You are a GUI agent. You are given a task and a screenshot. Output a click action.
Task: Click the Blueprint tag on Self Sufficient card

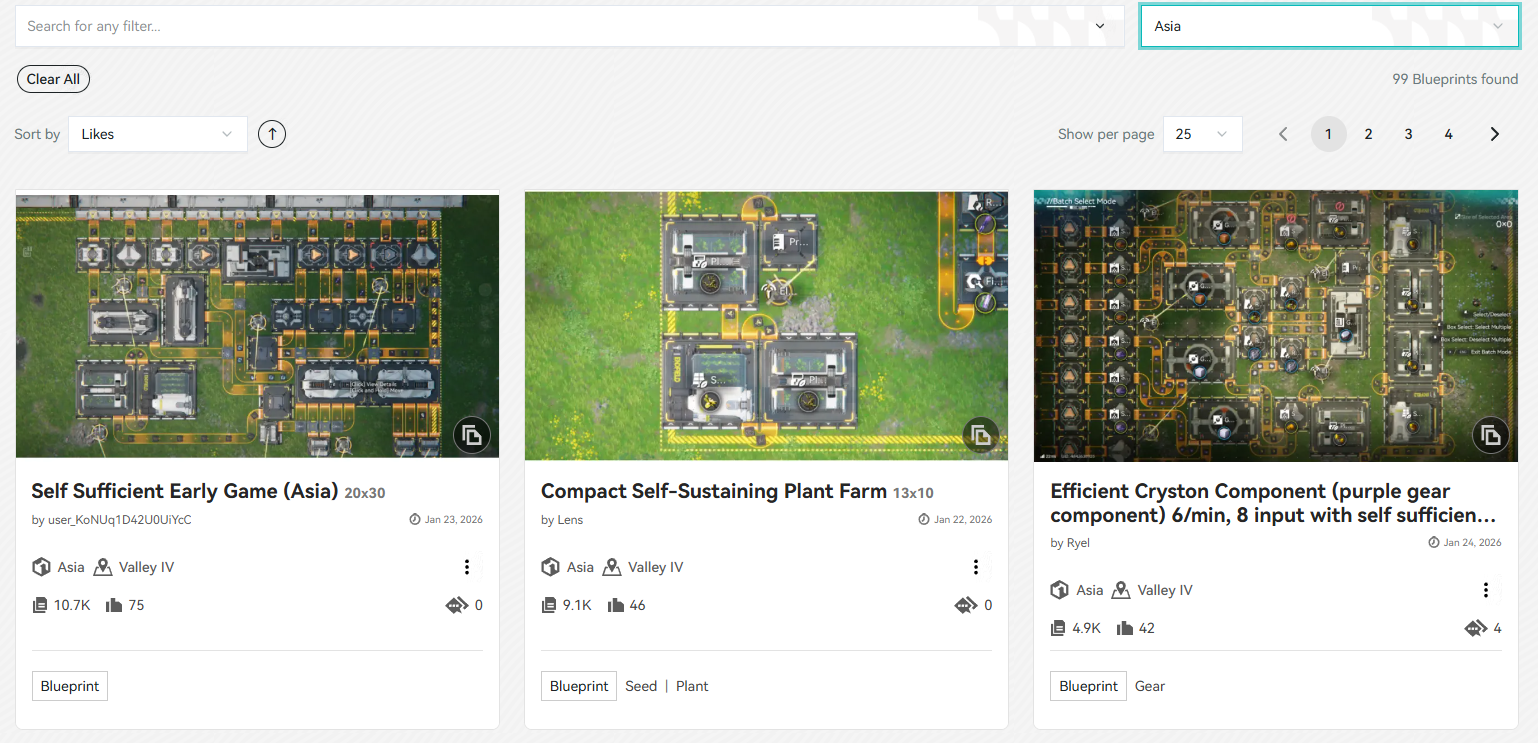click(70, 686)
